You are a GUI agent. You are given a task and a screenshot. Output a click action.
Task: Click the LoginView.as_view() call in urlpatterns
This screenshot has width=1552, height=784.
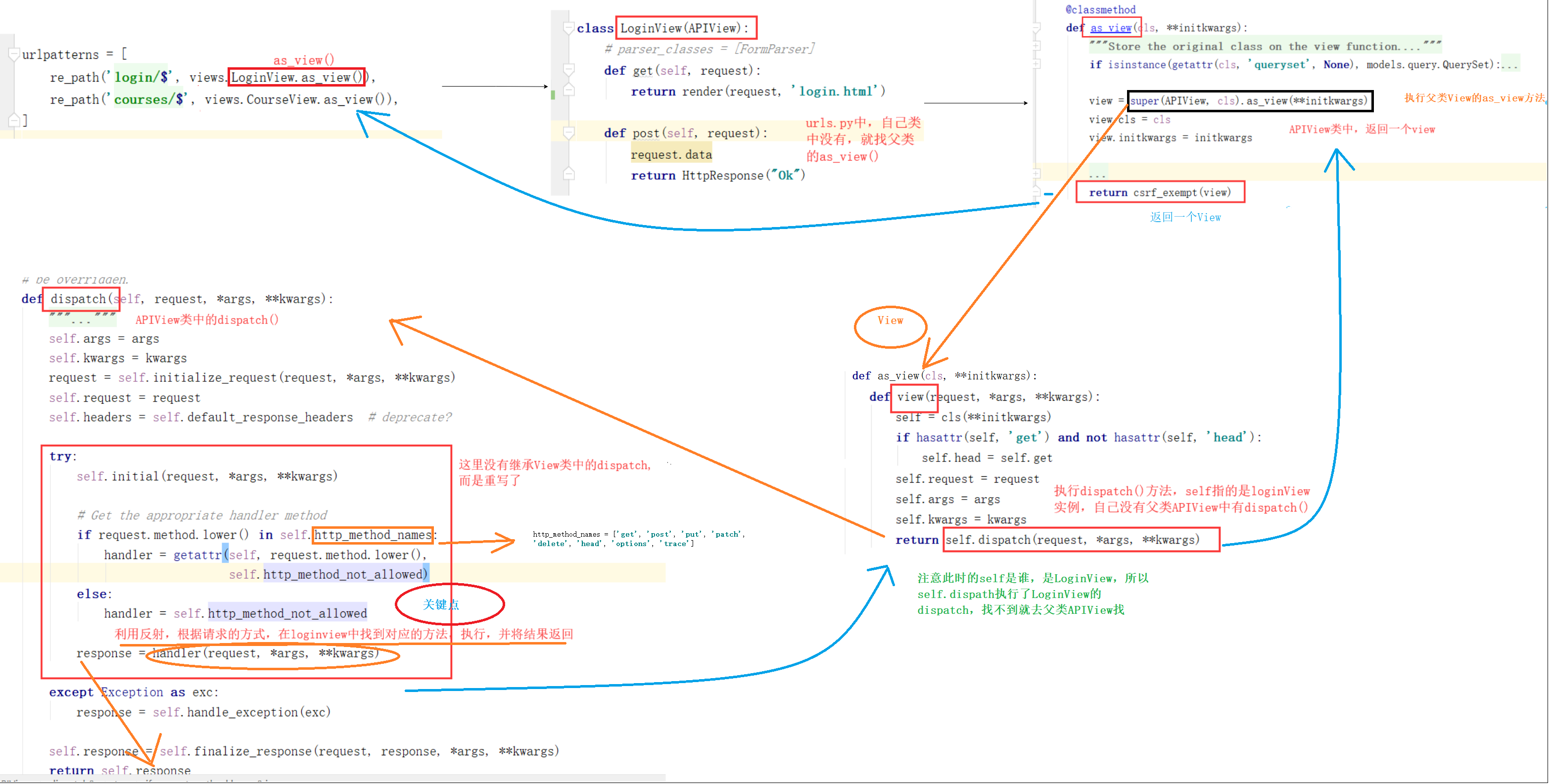(296, 78)
